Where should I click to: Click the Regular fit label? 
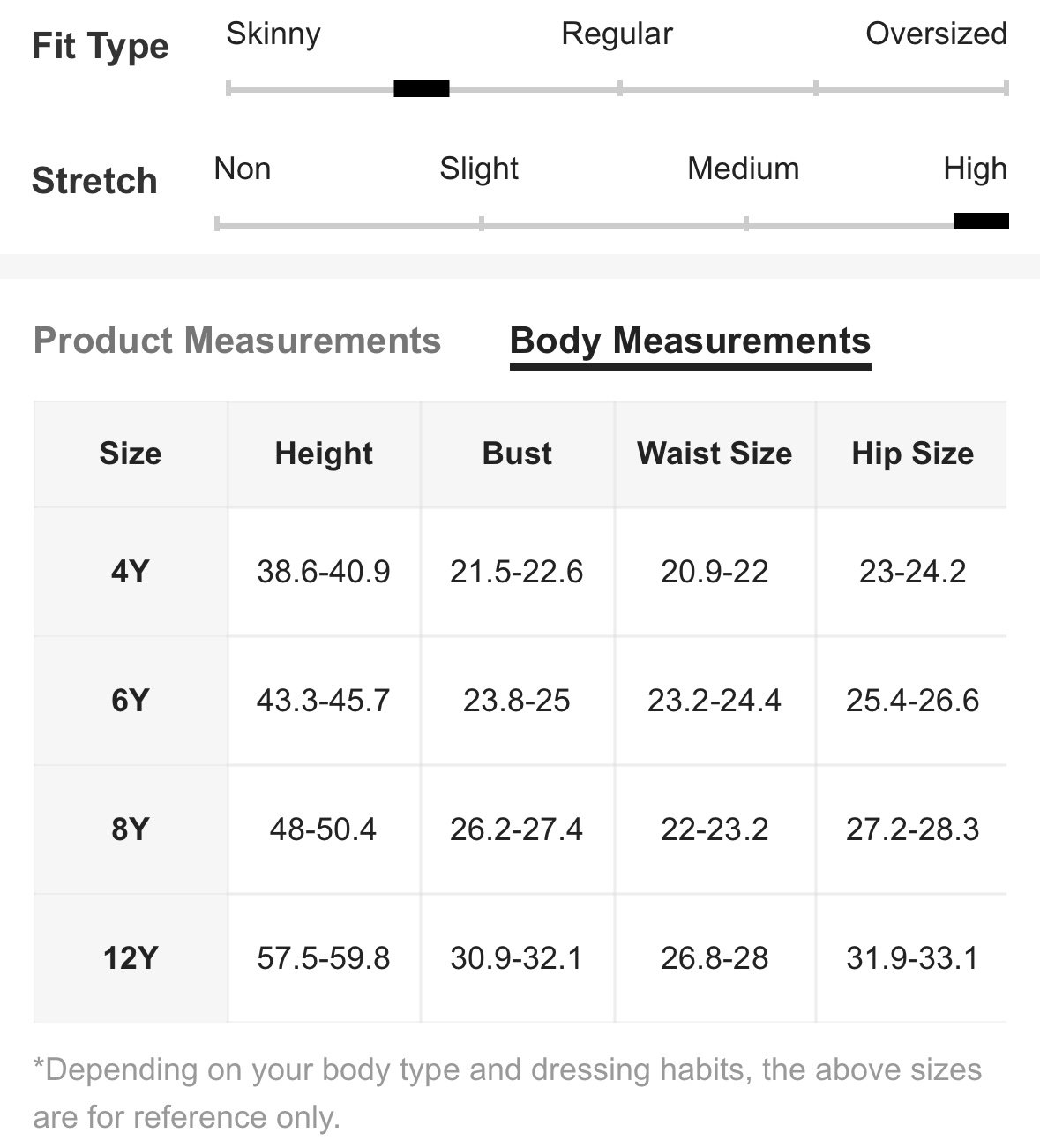[x=617, y=34]
